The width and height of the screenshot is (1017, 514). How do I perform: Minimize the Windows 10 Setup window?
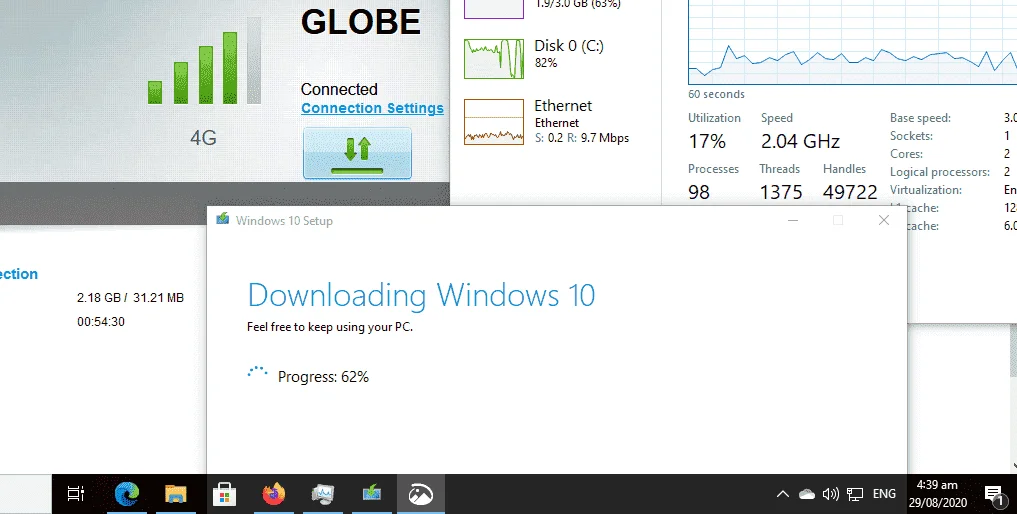click(793, 221)
